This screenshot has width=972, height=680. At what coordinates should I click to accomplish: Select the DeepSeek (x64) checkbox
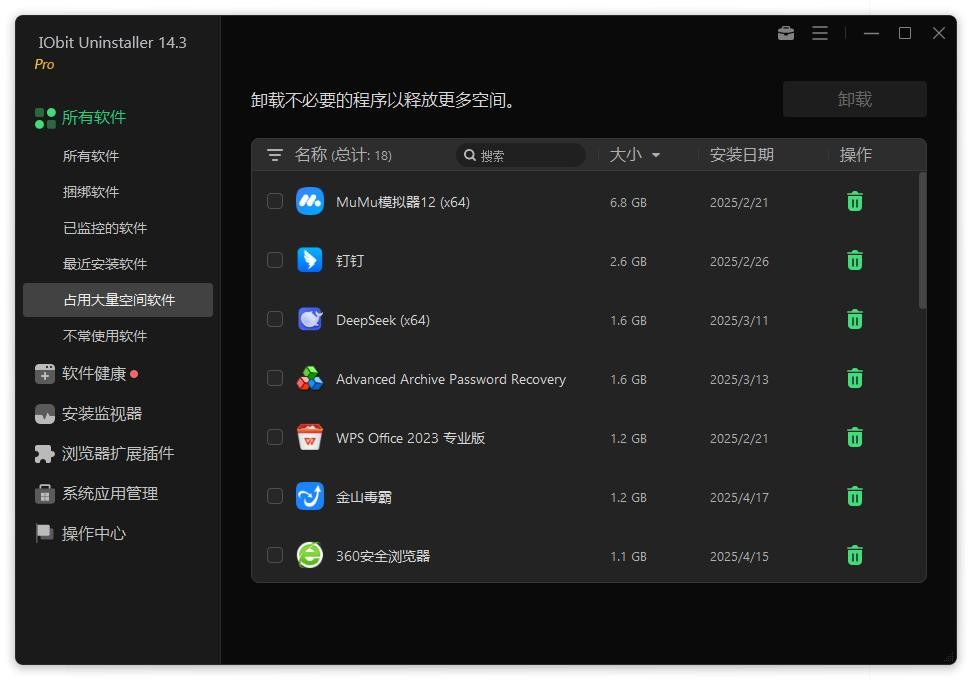point(275,319)
